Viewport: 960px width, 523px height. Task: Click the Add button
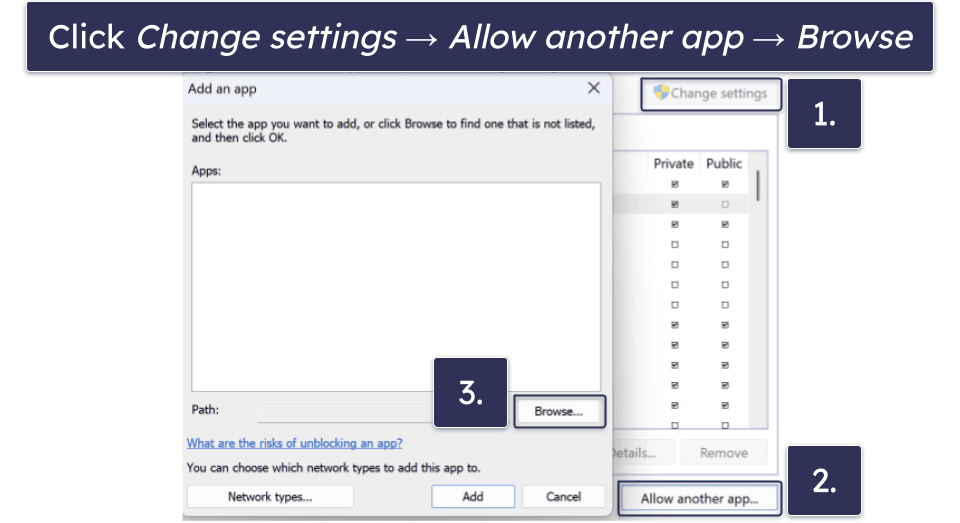[x=473, y=497]
